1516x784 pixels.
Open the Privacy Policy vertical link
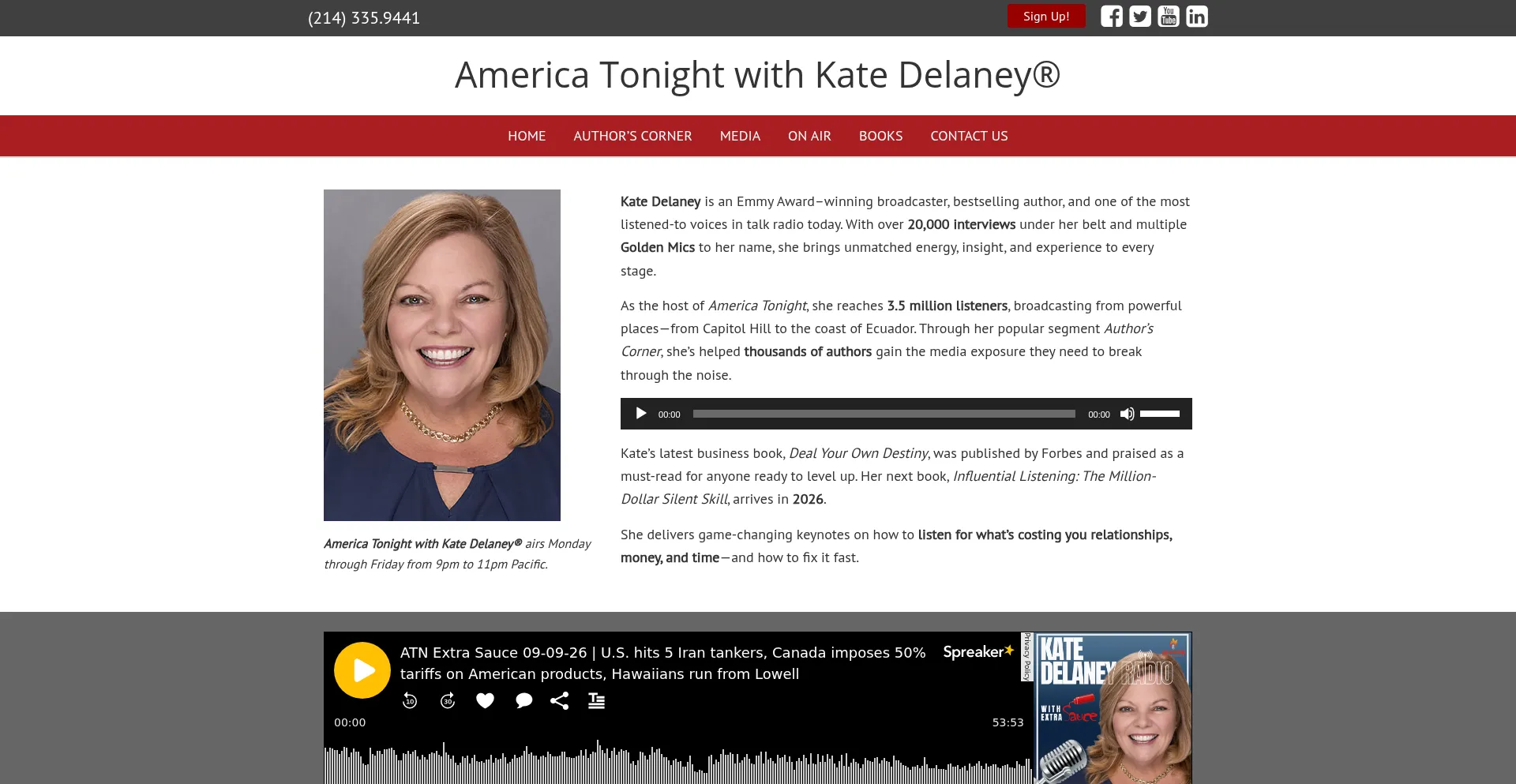click(x=1027, y=656)
